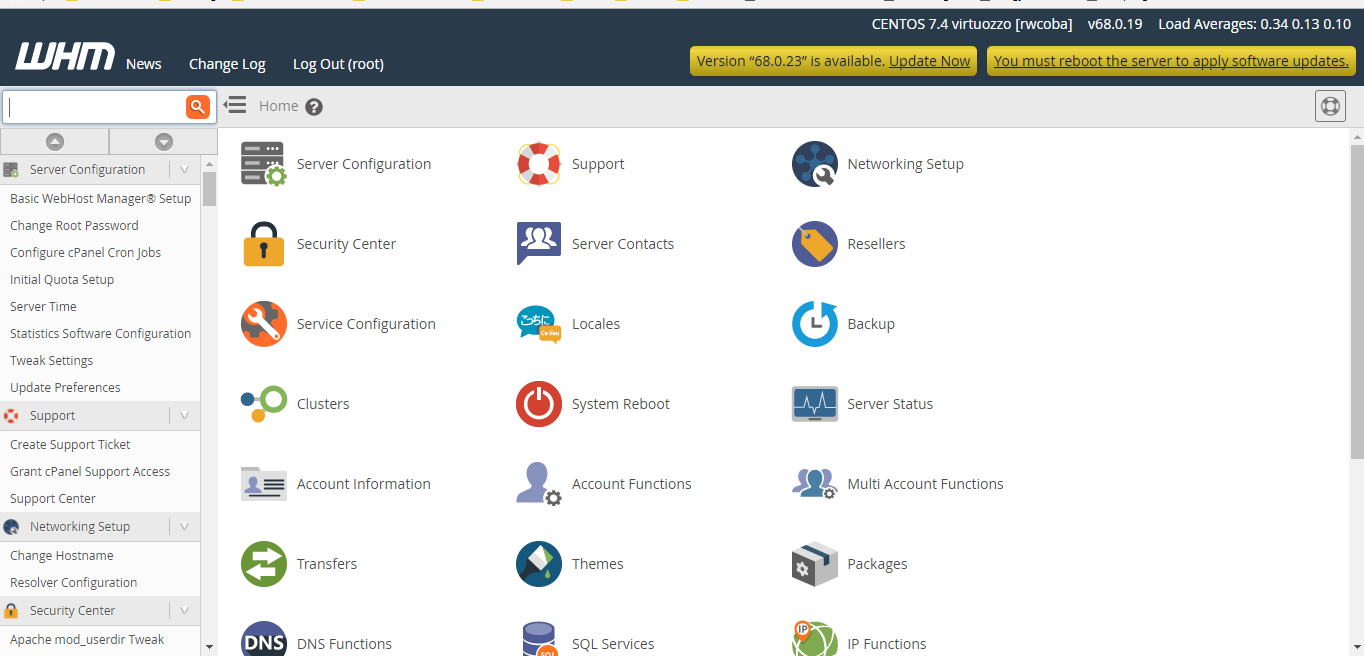Open the Security Center padlock icon
The height and width of the screenshot is (656, 1364).
(263, 244)
